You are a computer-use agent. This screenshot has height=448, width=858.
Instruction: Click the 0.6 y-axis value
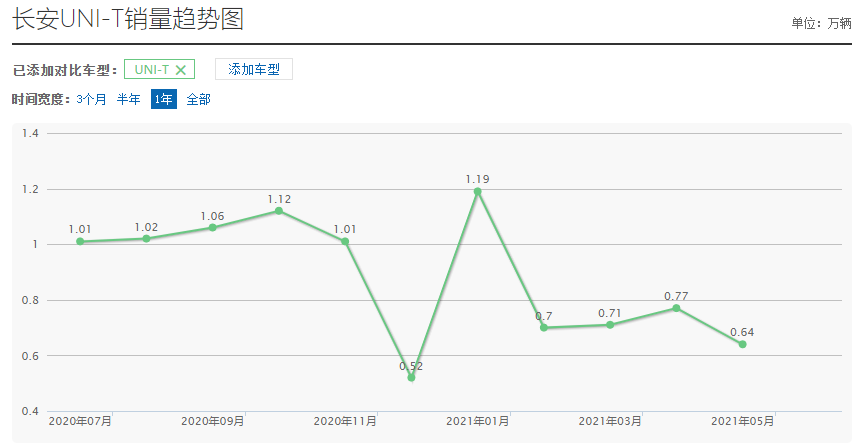[x=30, y=356]
